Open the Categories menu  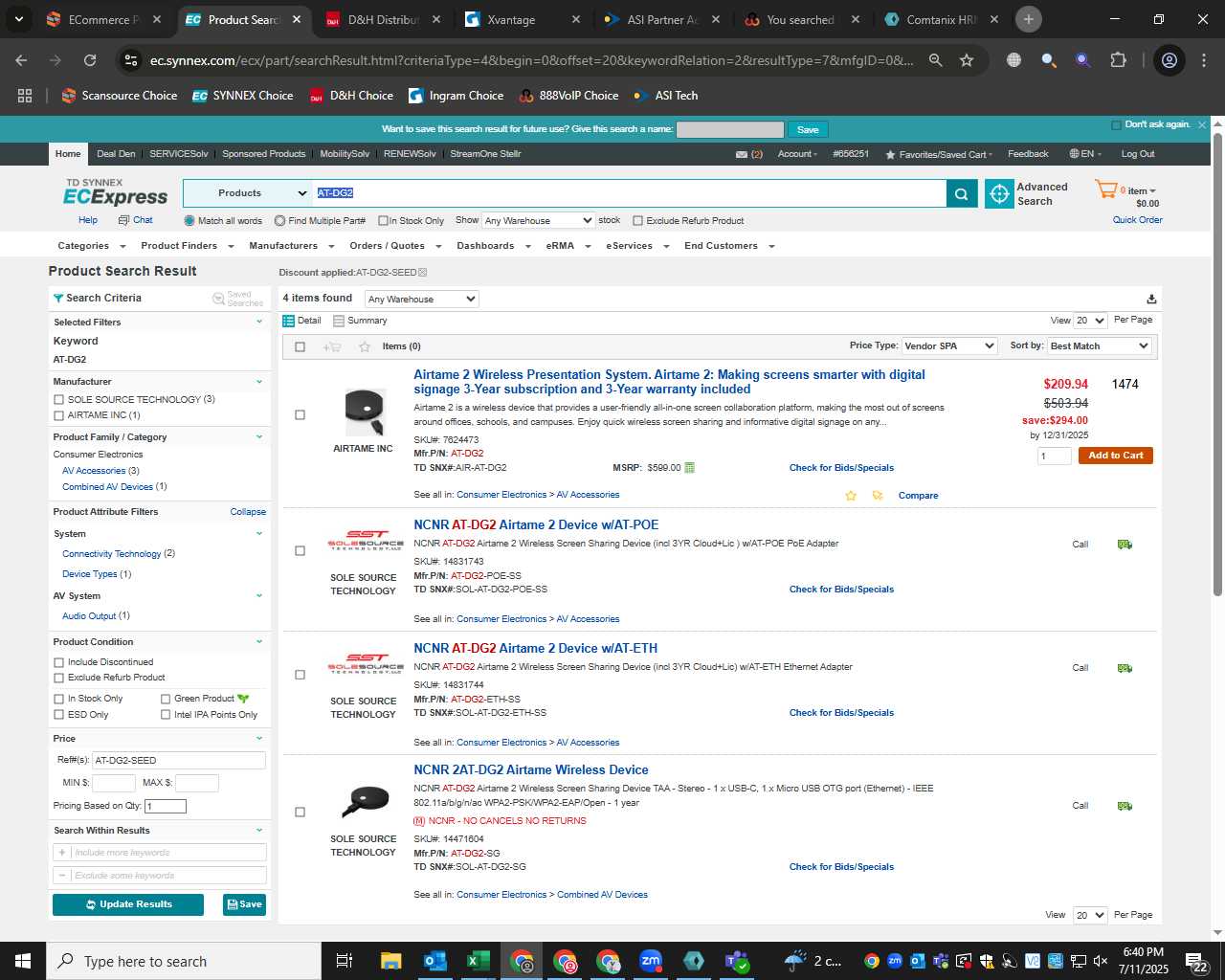point(90,246)
